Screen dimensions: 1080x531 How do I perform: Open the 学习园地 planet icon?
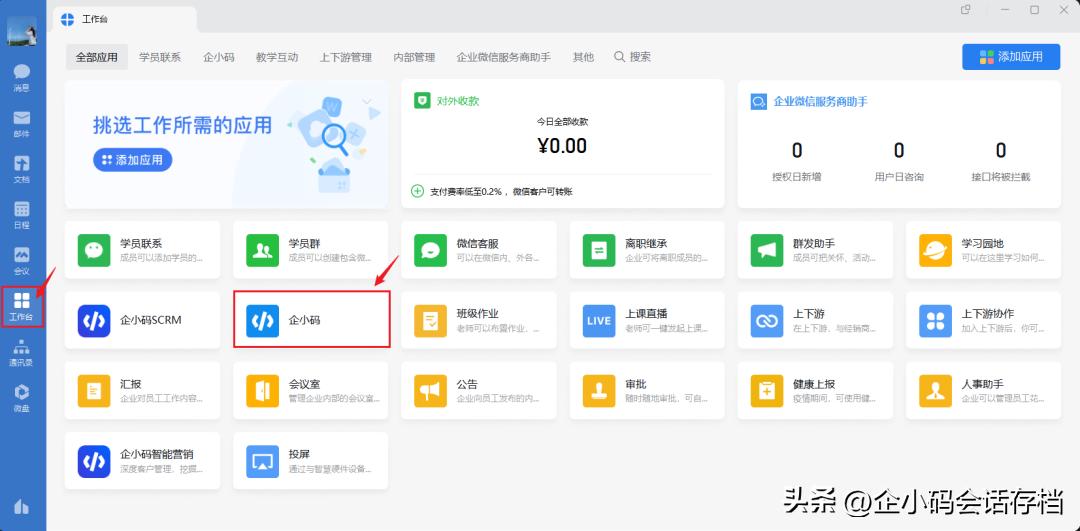pyautogui.click(x=935, y=250)
